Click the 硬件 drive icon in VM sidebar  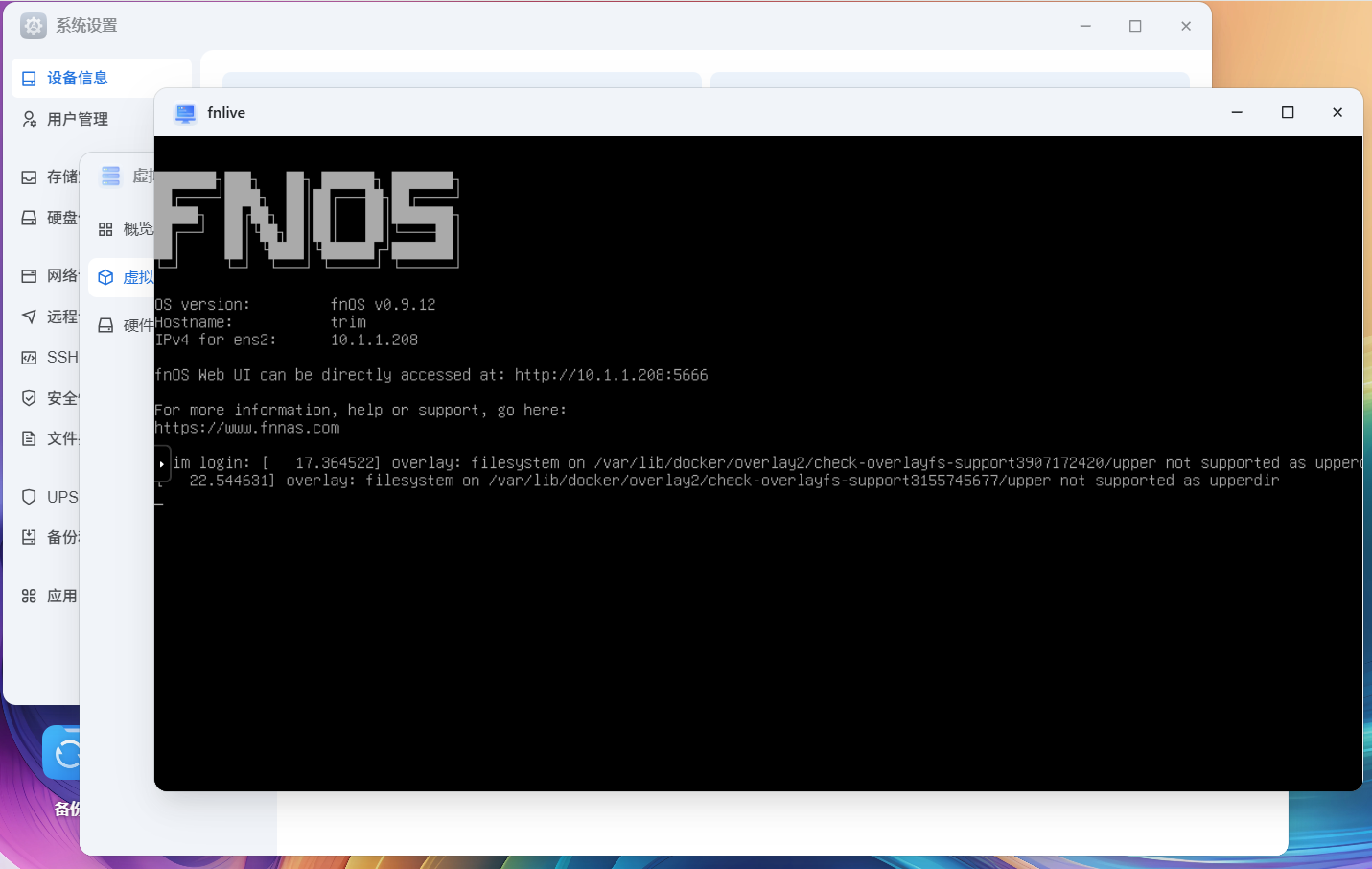(105, 326)
